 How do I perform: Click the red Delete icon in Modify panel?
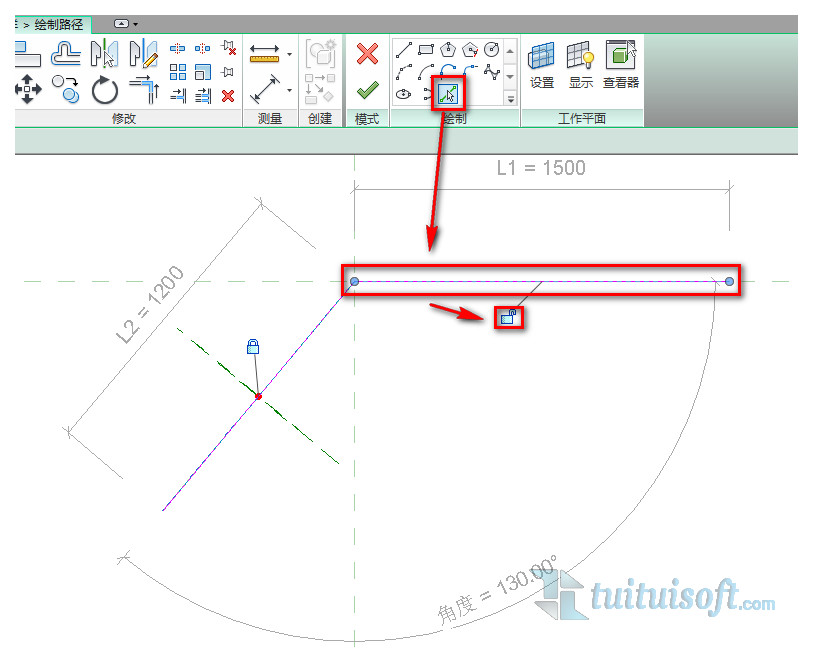[x=228, y=96]
